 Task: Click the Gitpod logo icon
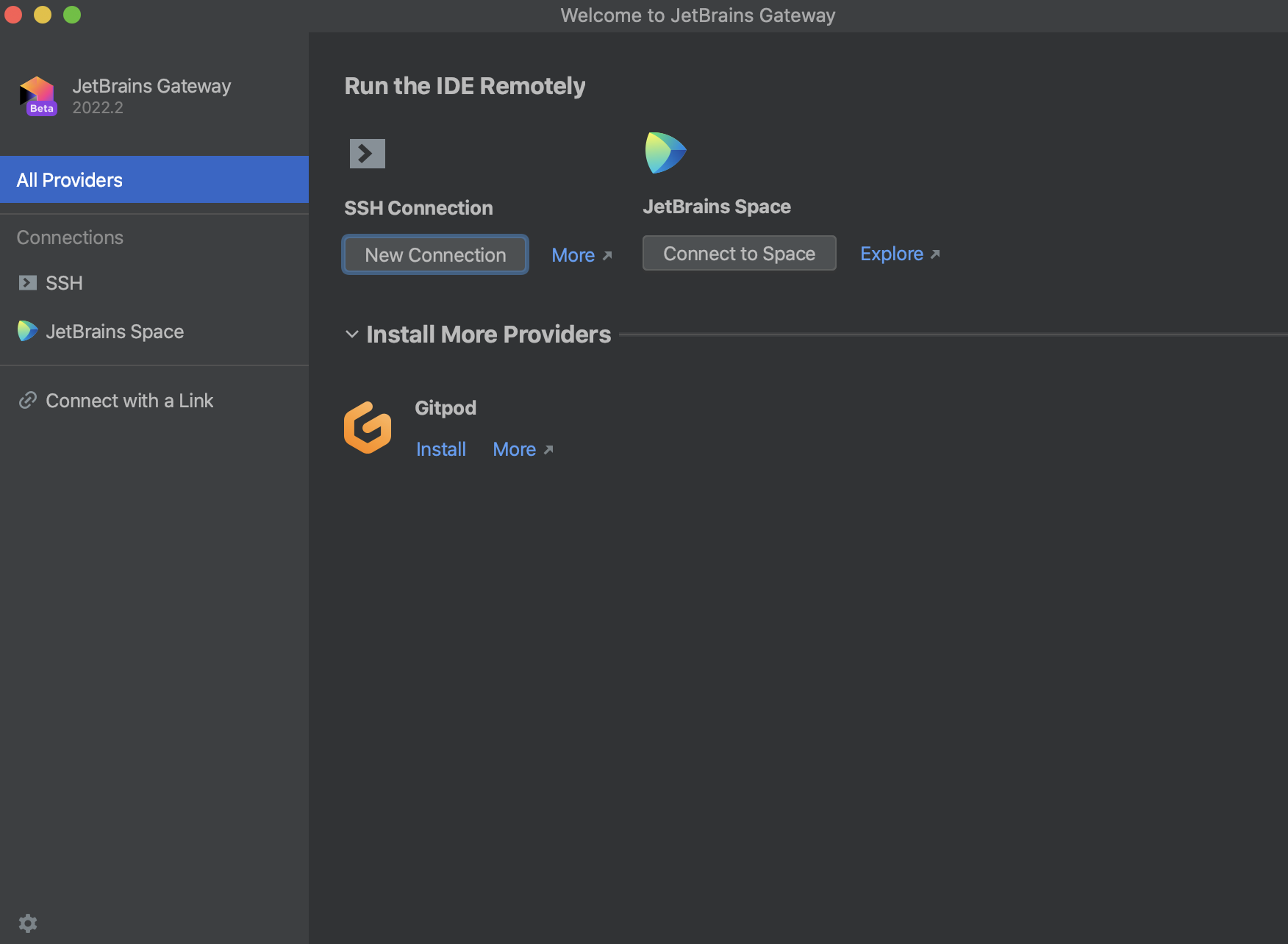pos(368,428)
